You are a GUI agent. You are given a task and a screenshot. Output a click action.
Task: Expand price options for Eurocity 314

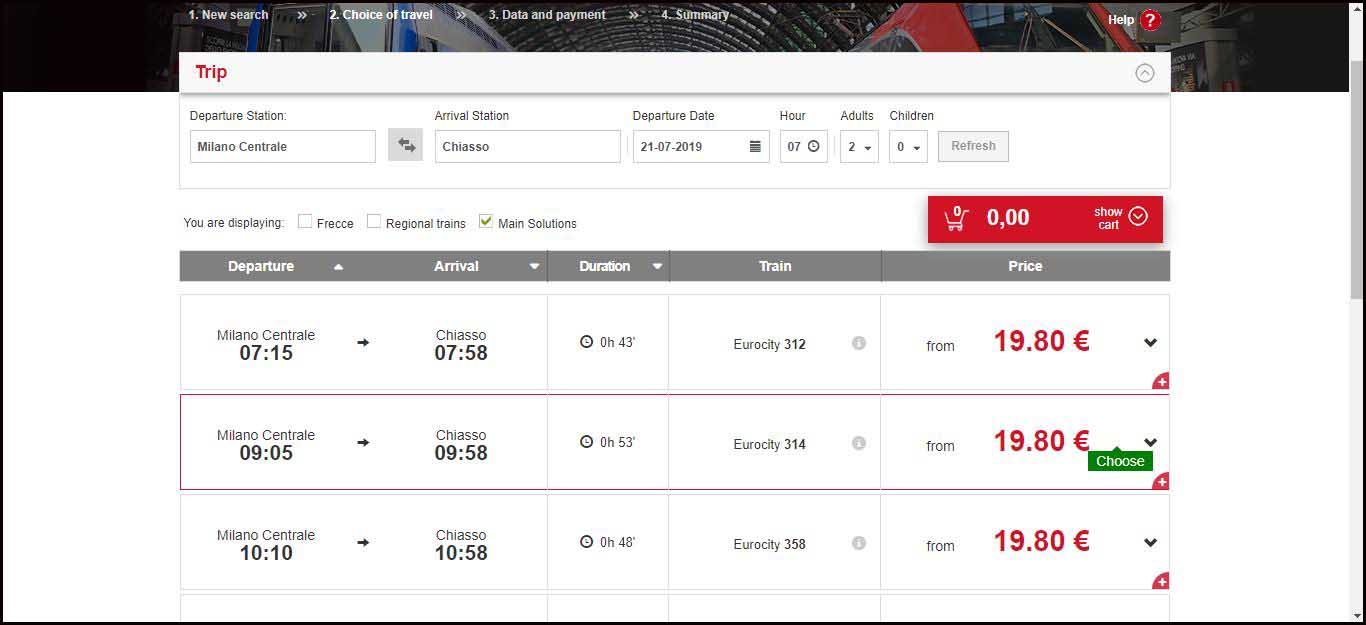(1150, 442)
